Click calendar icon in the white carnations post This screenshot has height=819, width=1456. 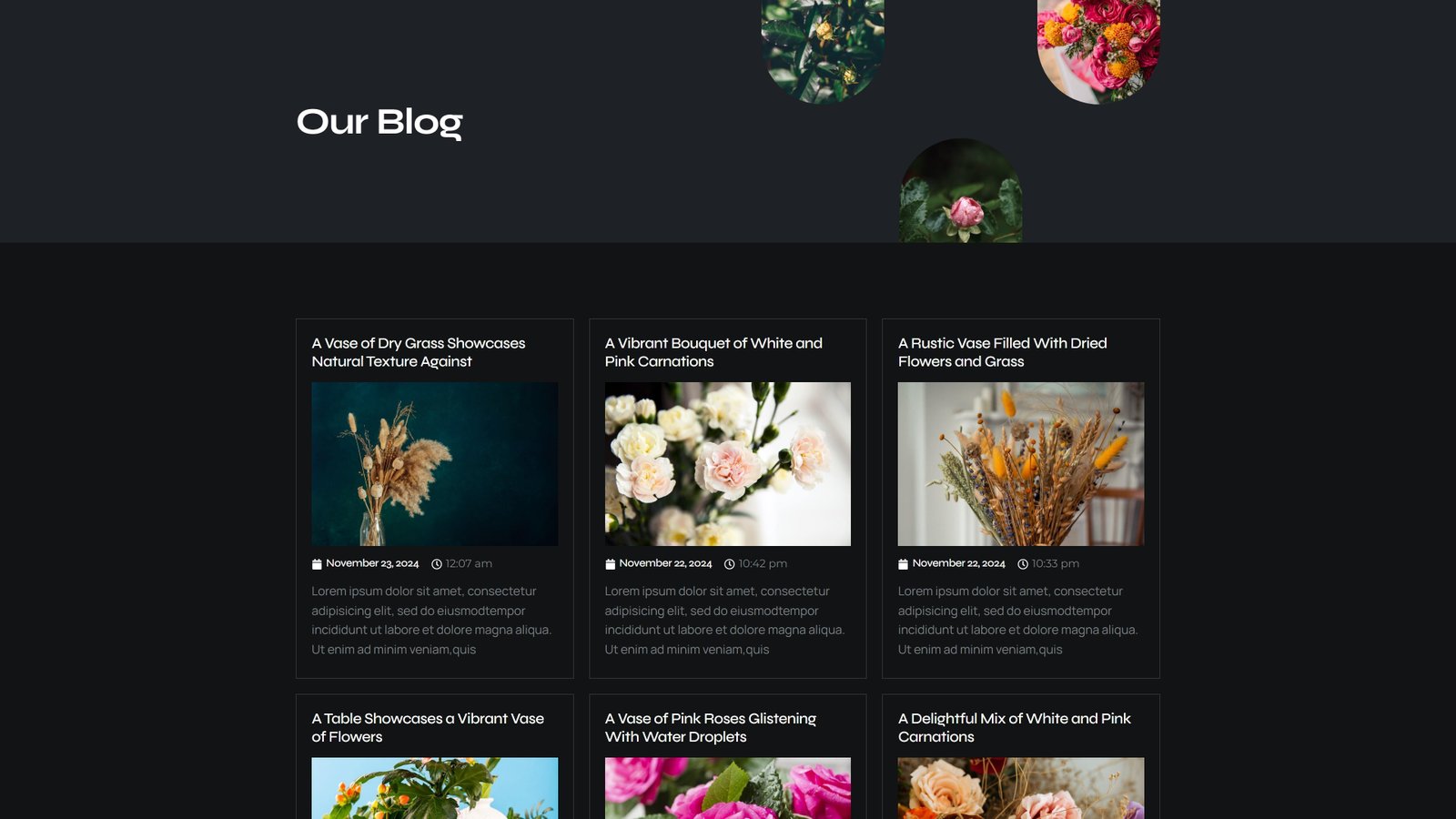click(x=610, y=564)
